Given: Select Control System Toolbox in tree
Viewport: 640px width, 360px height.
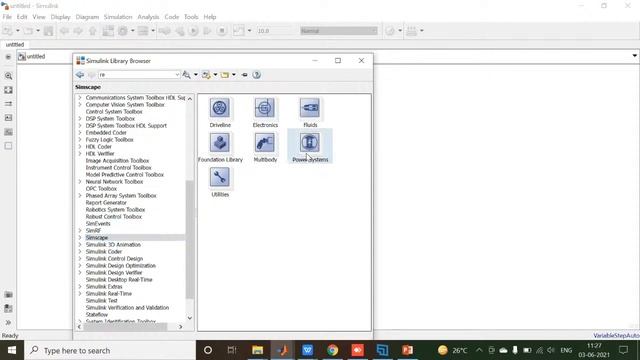Looking at the screenshot, I should (x=114, y=111).
